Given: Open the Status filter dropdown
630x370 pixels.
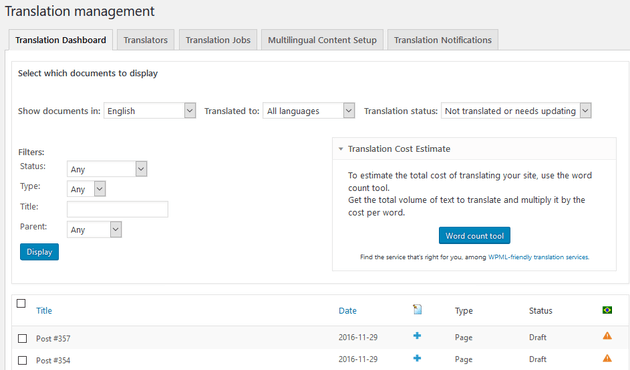Looking at the screenshot, I should tap(107, 169).
